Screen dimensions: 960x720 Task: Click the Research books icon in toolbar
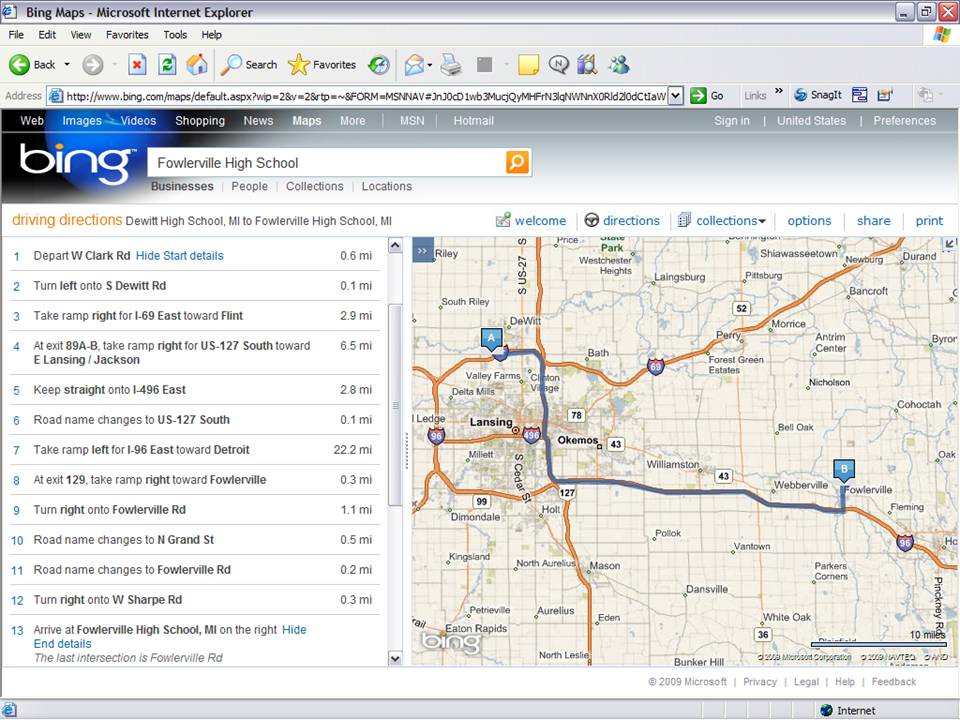tap(587, 64)
